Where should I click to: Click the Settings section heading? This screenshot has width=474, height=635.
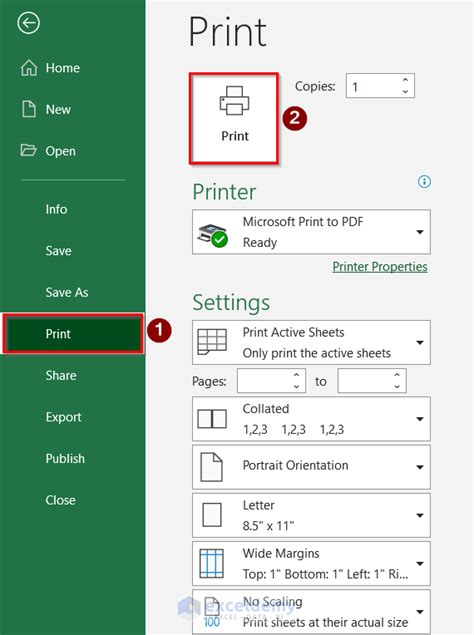(x=231, y=303)
